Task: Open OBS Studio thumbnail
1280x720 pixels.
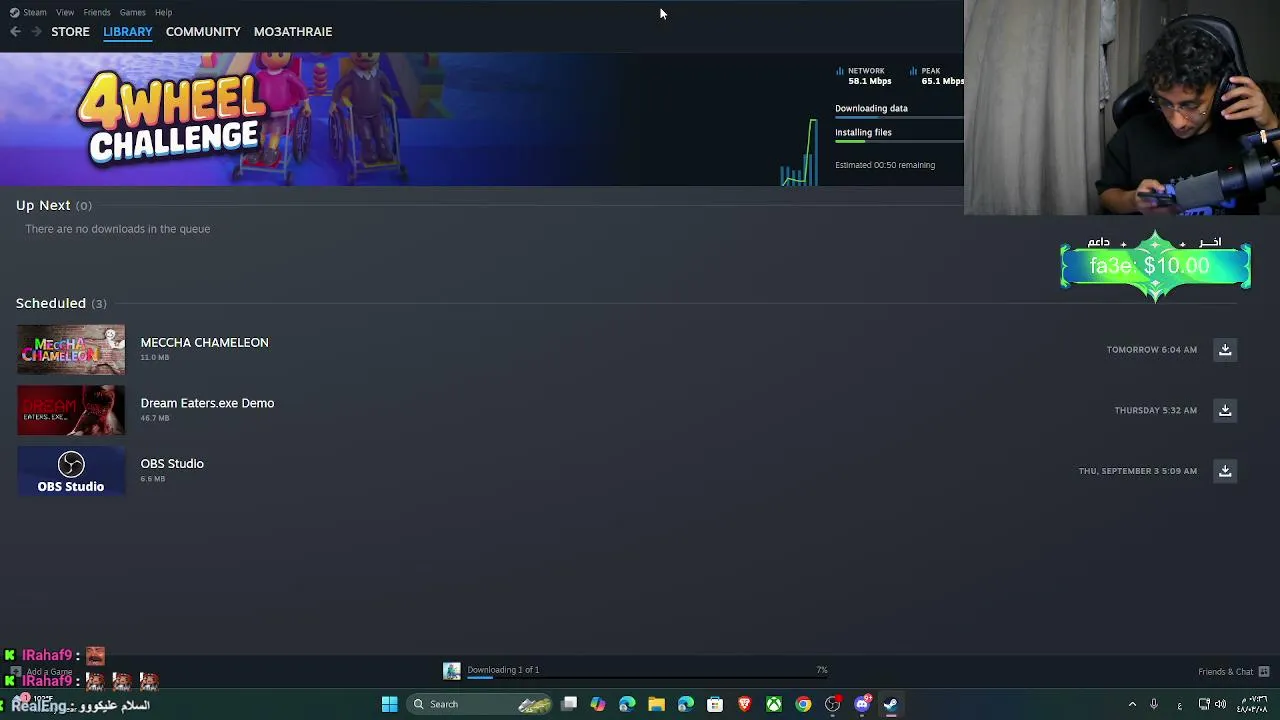Action: 71,471
